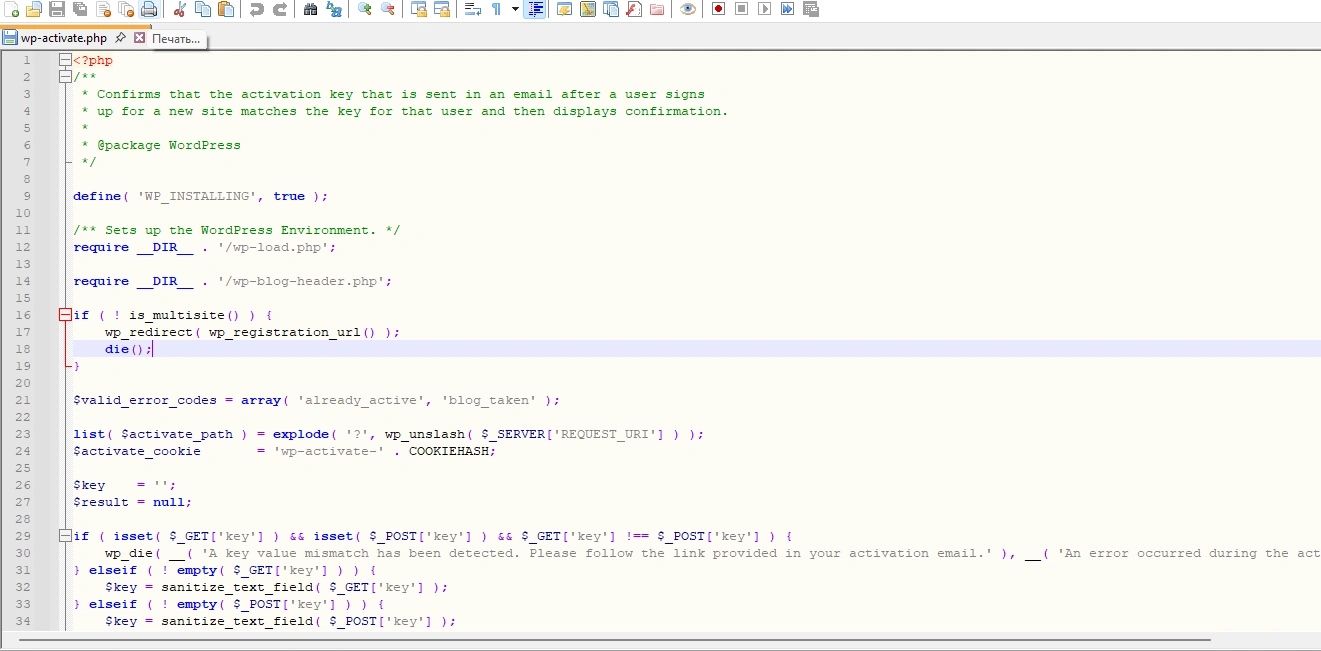Screen dimensions: 1321x651
Task: Click the list( $activate_path ) line
Action: click(x=389, y=434)
